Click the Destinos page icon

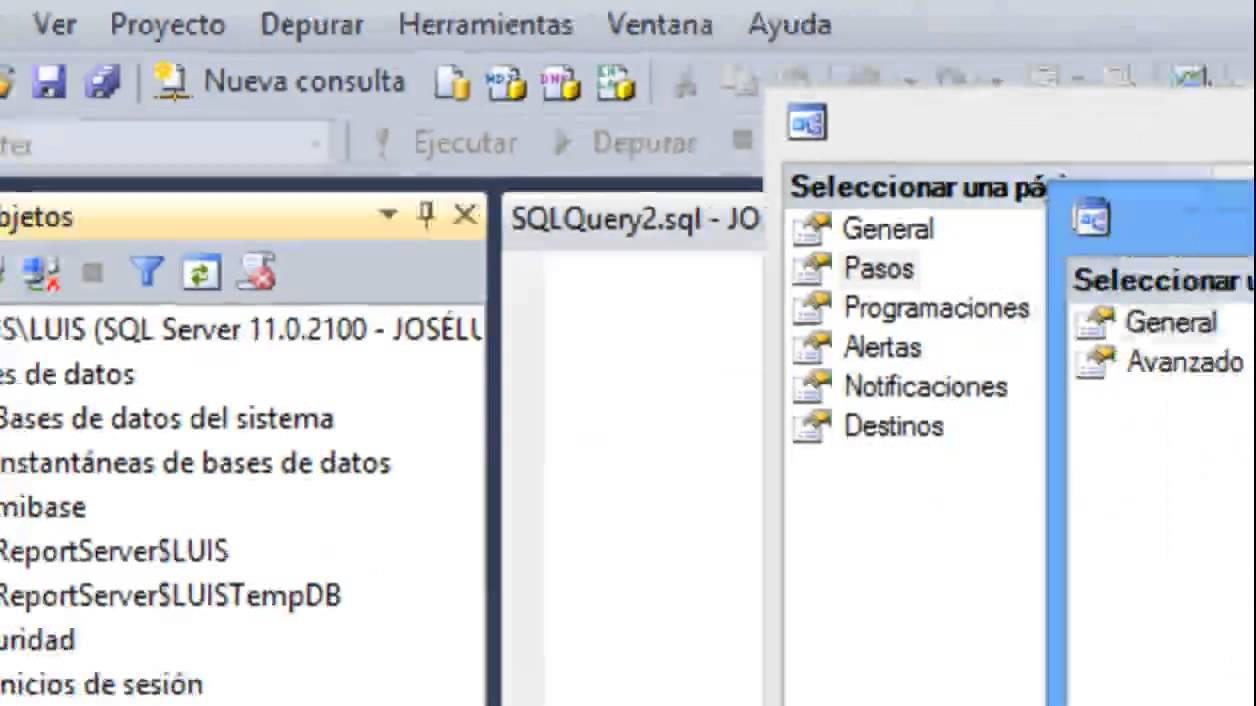click(812, 425)
